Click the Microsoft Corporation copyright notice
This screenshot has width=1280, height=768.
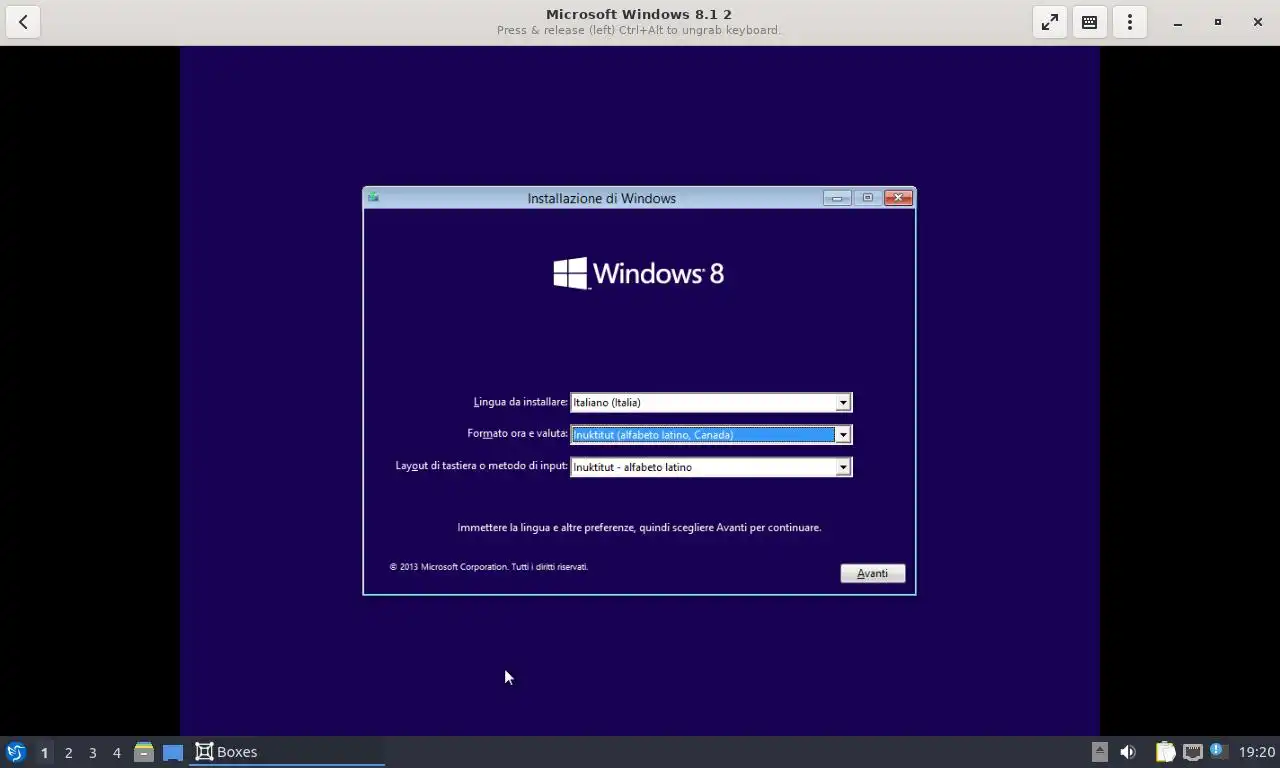tap(489, 567)
